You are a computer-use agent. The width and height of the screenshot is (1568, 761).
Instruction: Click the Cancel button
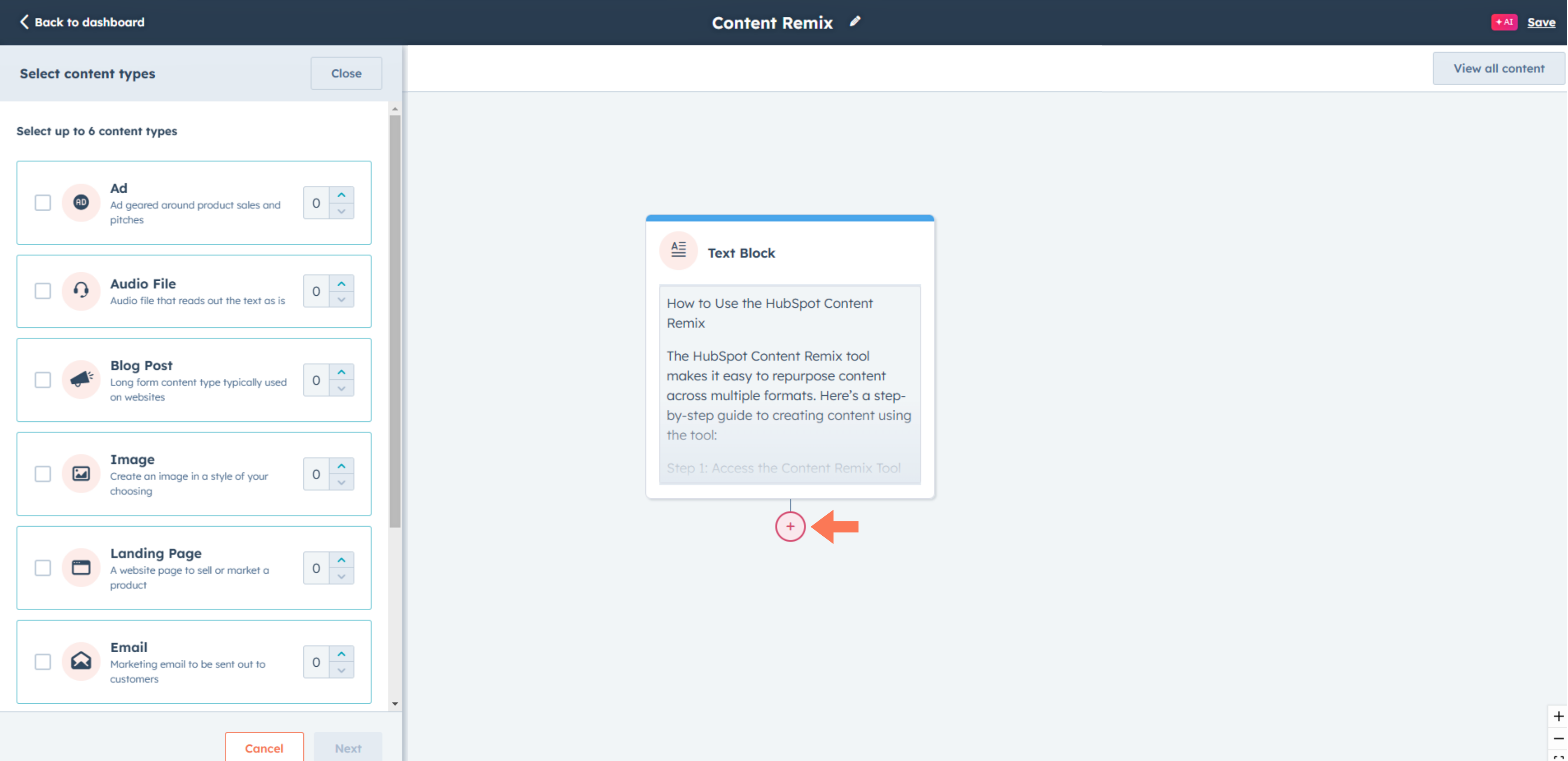(264, 747)
